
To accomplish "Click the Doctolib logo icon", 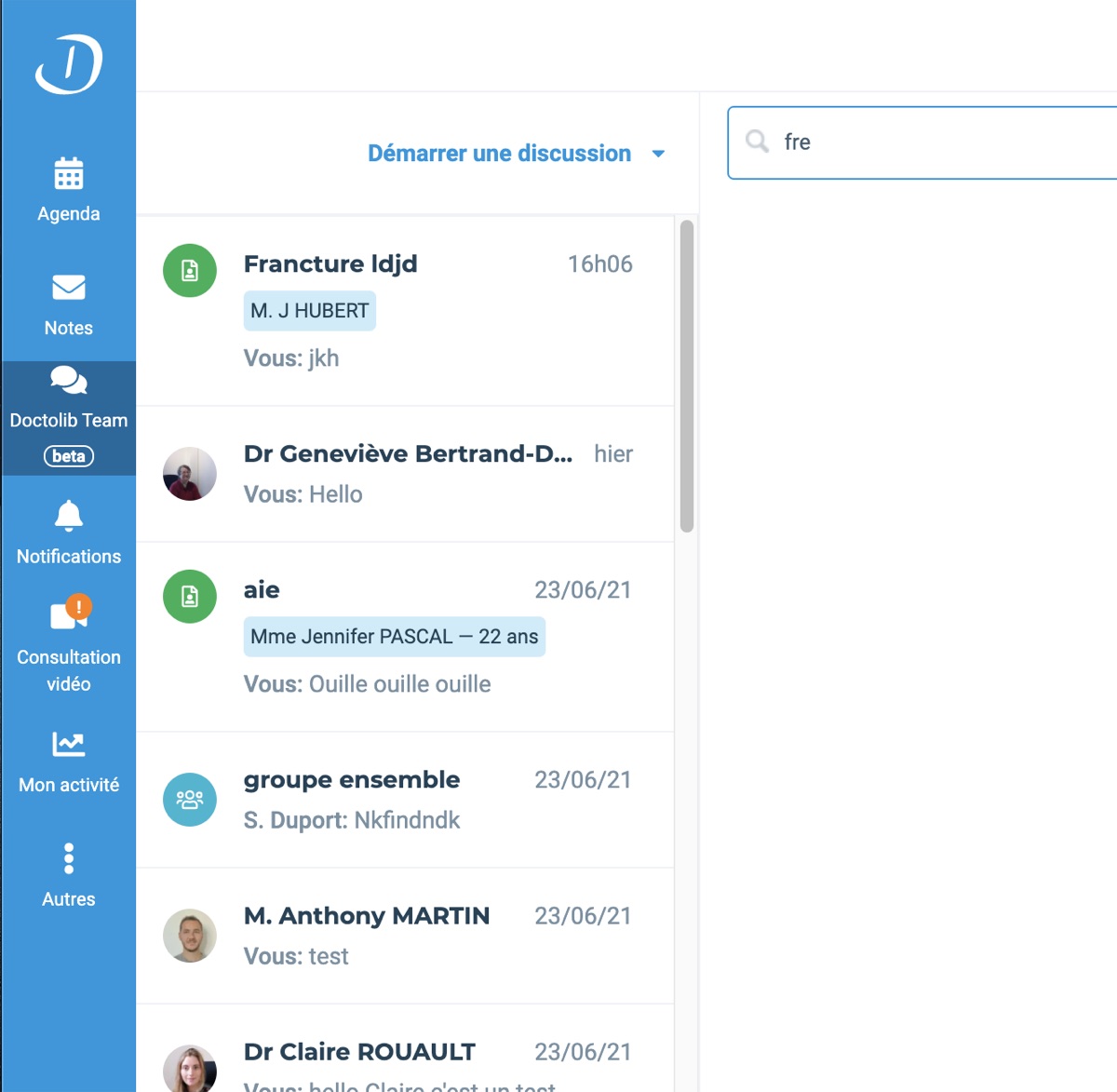I will [69, 63].
